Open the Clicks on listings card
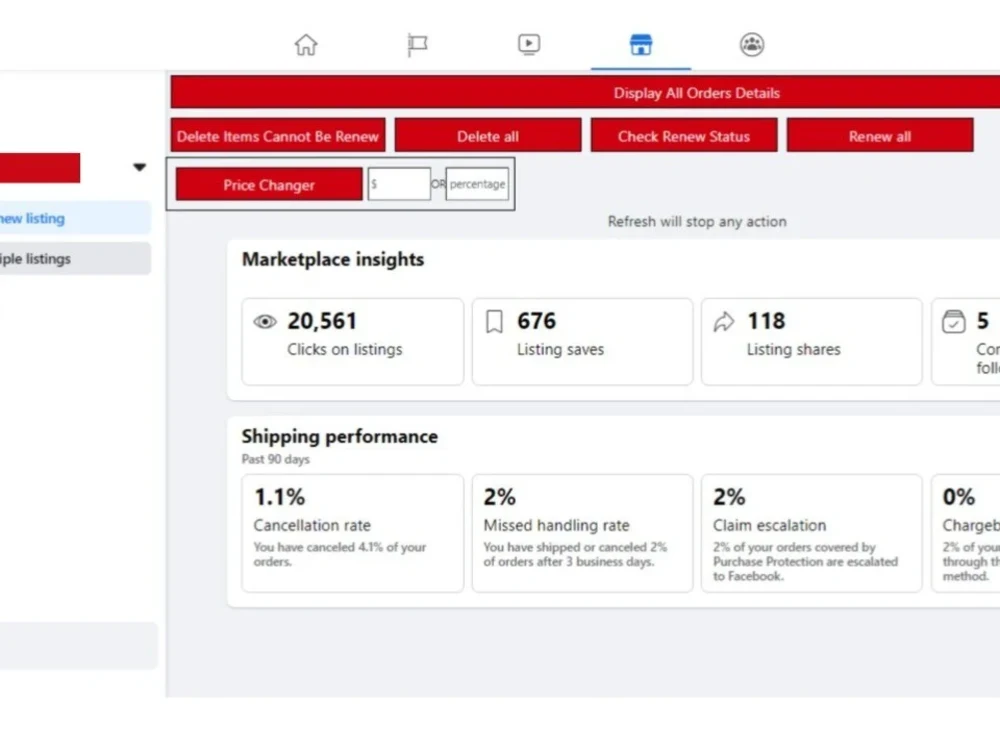Image resolution: width=1000 pixels, height=750 pixels. pos(353,341)
